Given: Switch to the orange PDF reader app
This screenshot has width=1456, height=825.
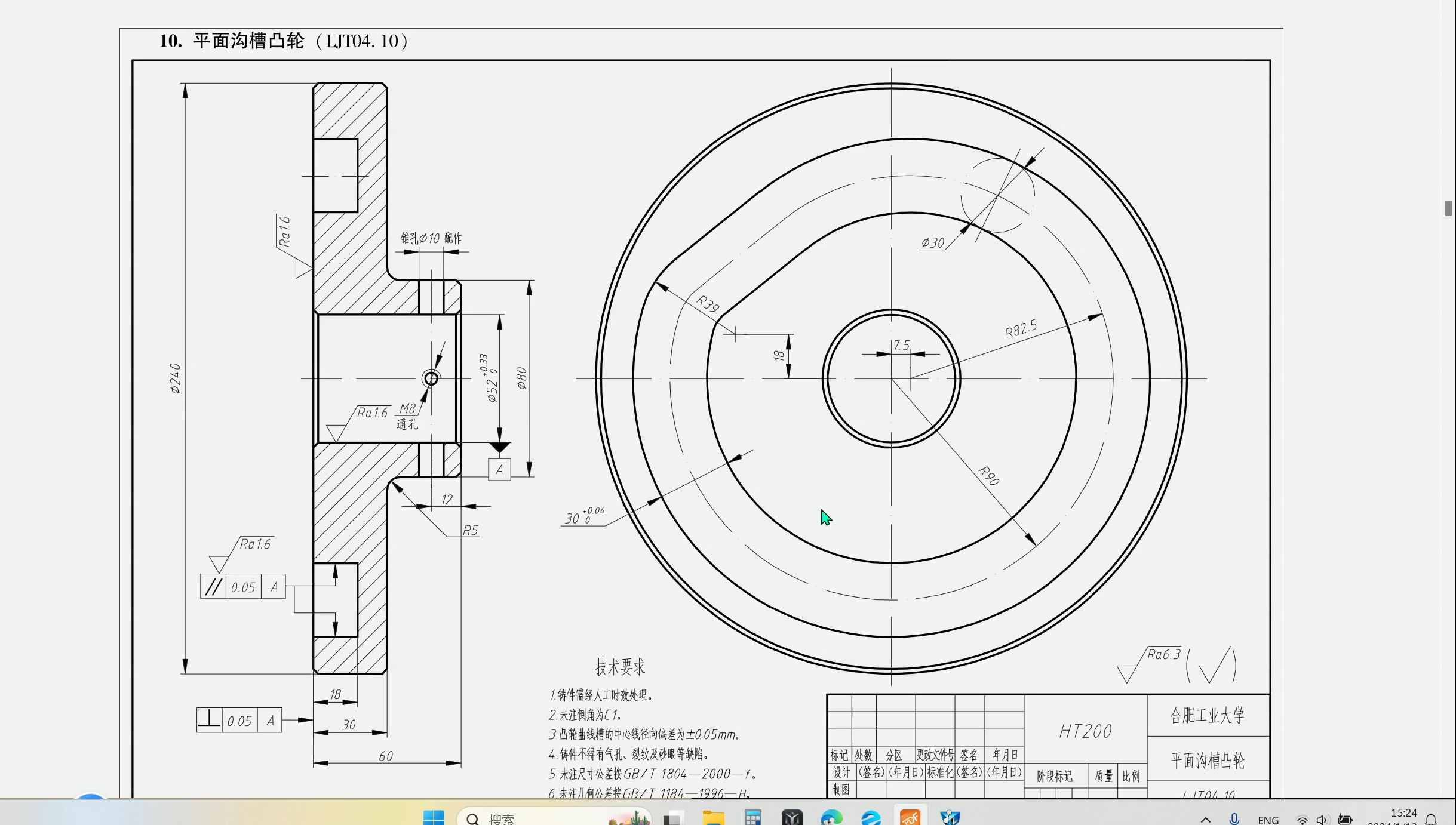Looking at the screenshot, I should [x=910, y=817].
